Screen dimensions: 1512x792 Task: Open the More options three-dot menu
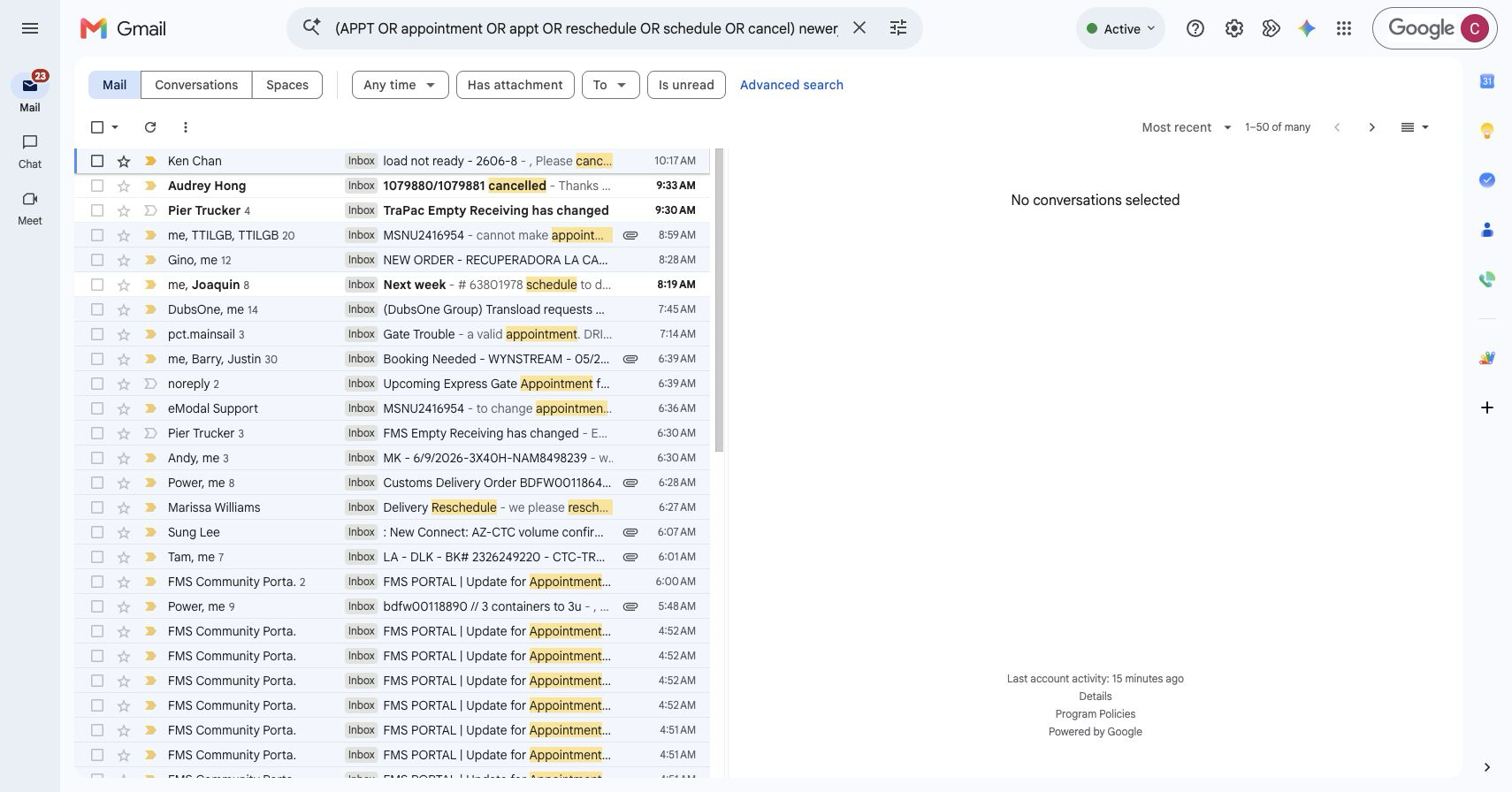[x=185, y=127]
